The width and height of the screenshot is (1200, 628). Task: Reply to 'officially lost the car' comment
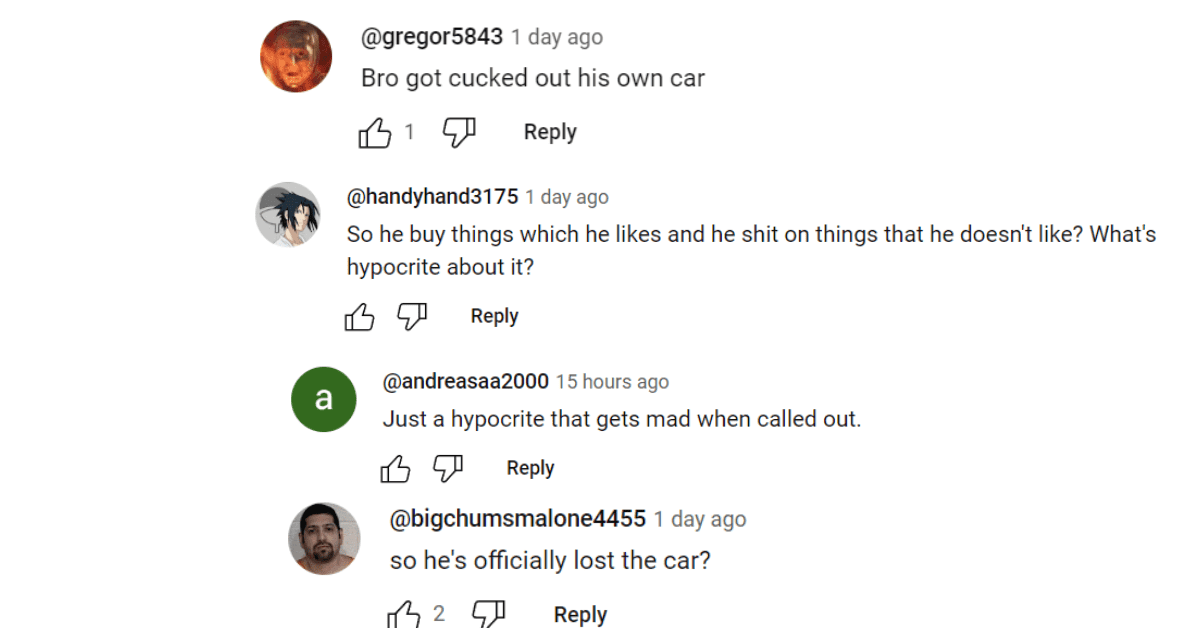580,615
